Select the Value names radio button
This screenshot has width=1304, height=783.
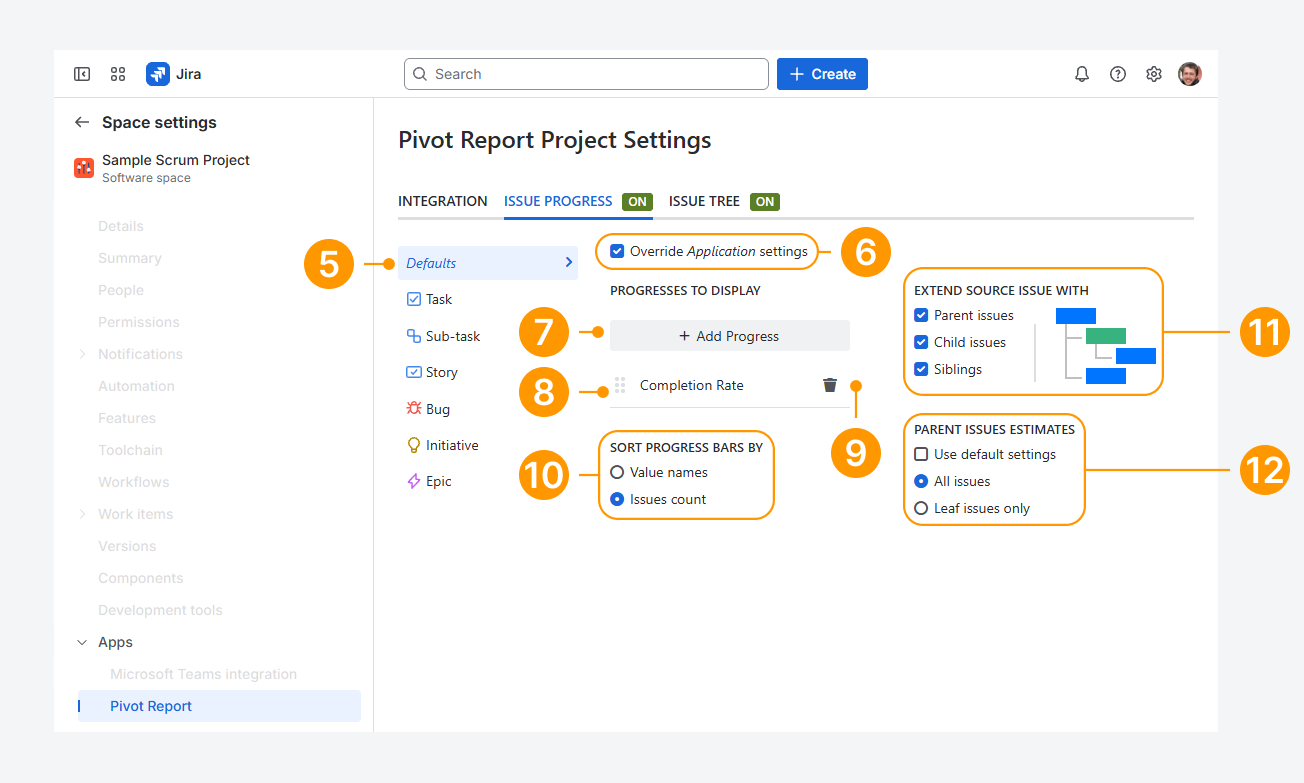pos(617,472)
